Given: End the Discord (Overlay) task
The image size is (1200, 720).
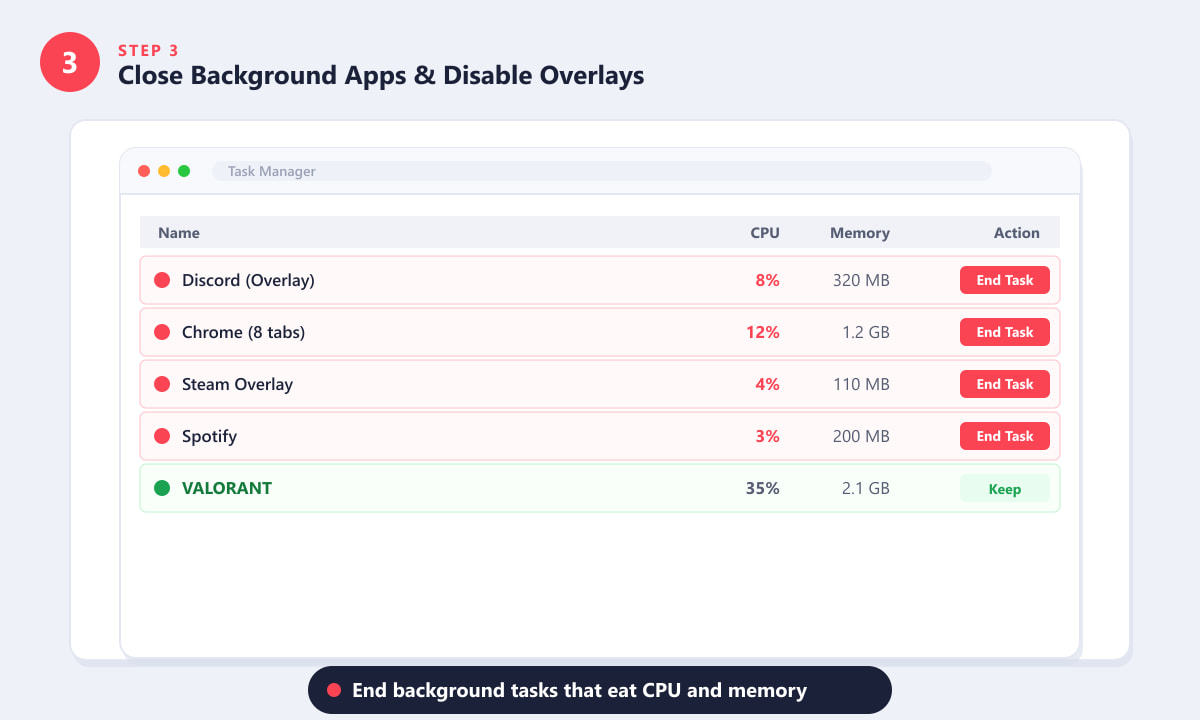Looking at the screenshot, I should [x=1005, y=280].
